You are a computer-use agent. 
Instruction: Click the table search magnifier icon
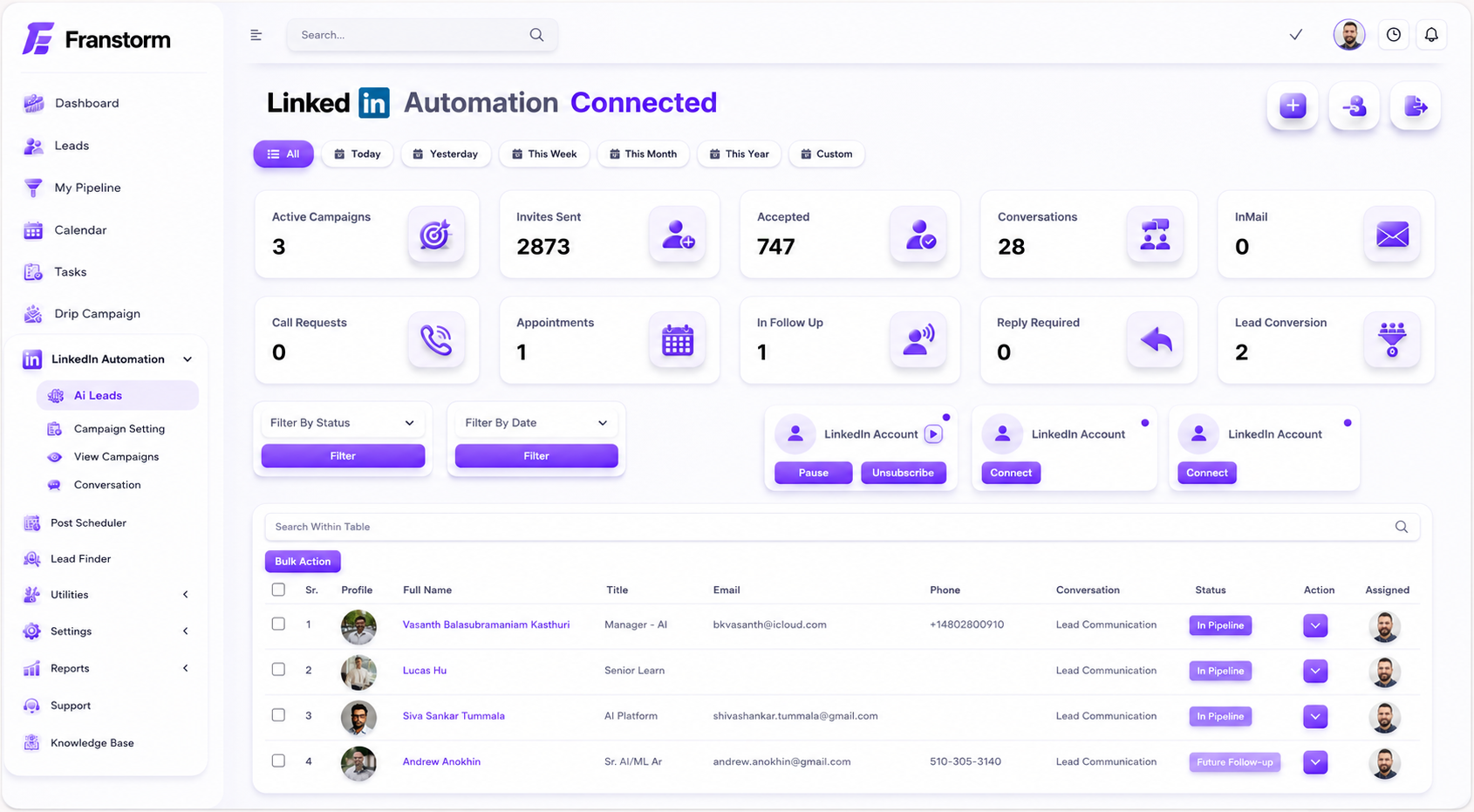point(1402,527)
